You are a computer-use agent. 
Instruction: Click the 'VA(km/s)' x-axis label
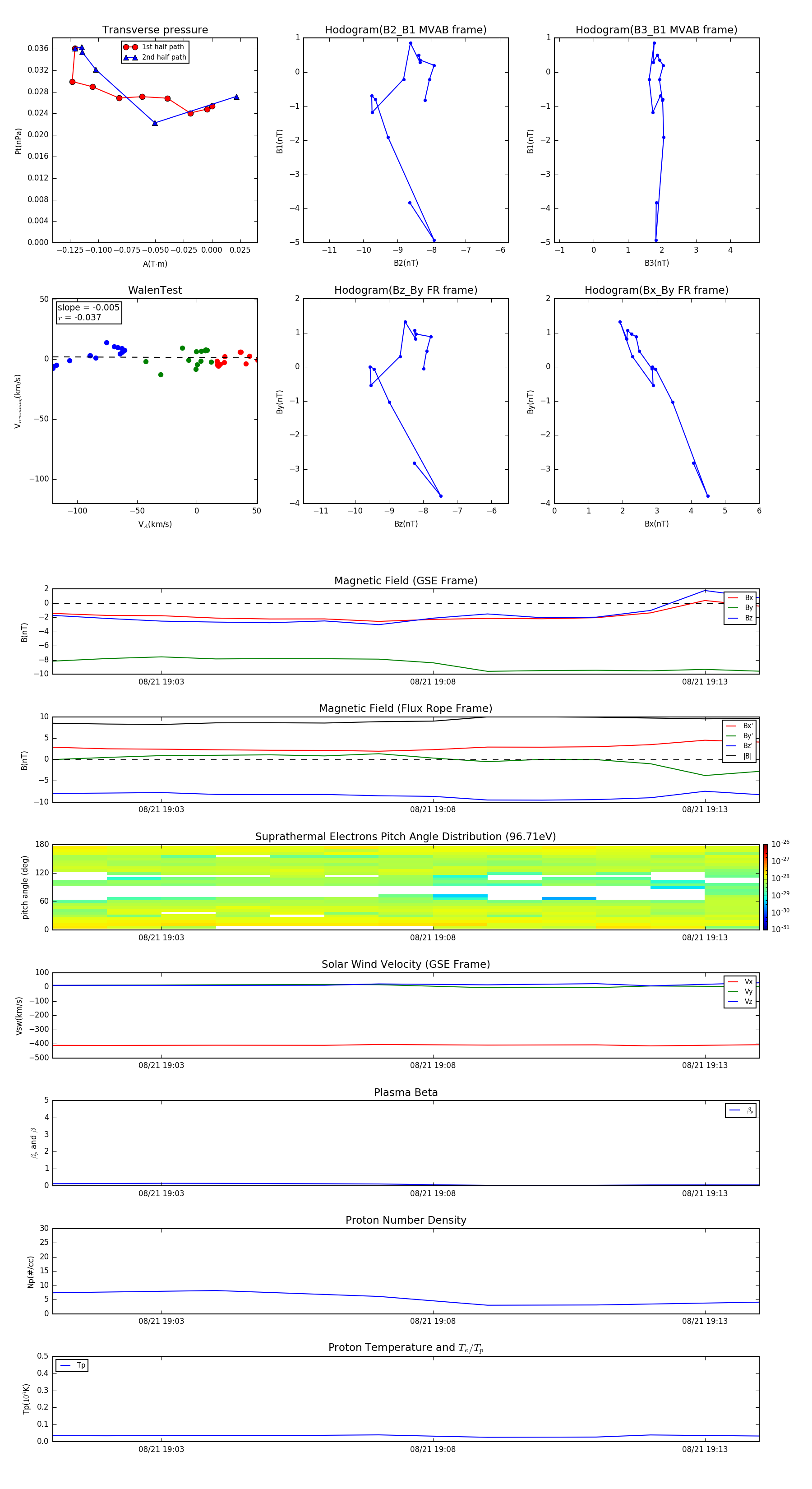pyautogui.click(x=155, y=524)
